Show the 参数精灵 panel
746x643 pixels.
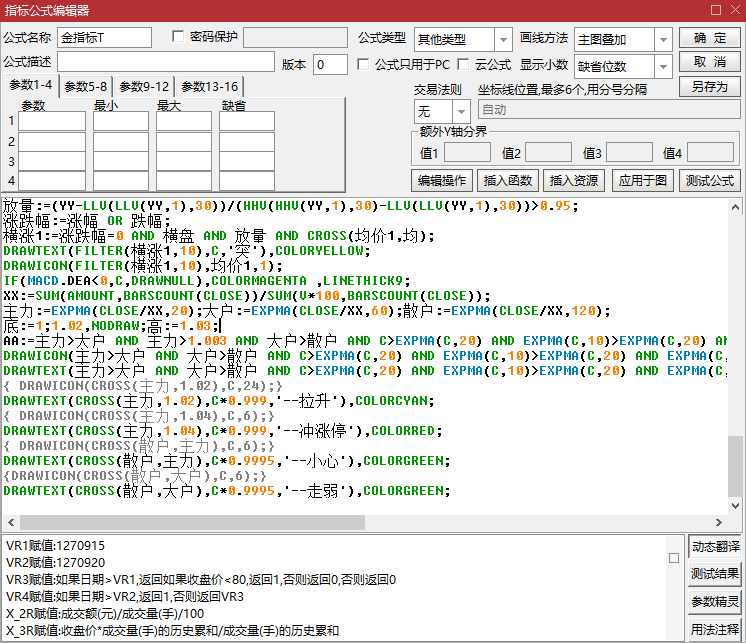[715, 601]
